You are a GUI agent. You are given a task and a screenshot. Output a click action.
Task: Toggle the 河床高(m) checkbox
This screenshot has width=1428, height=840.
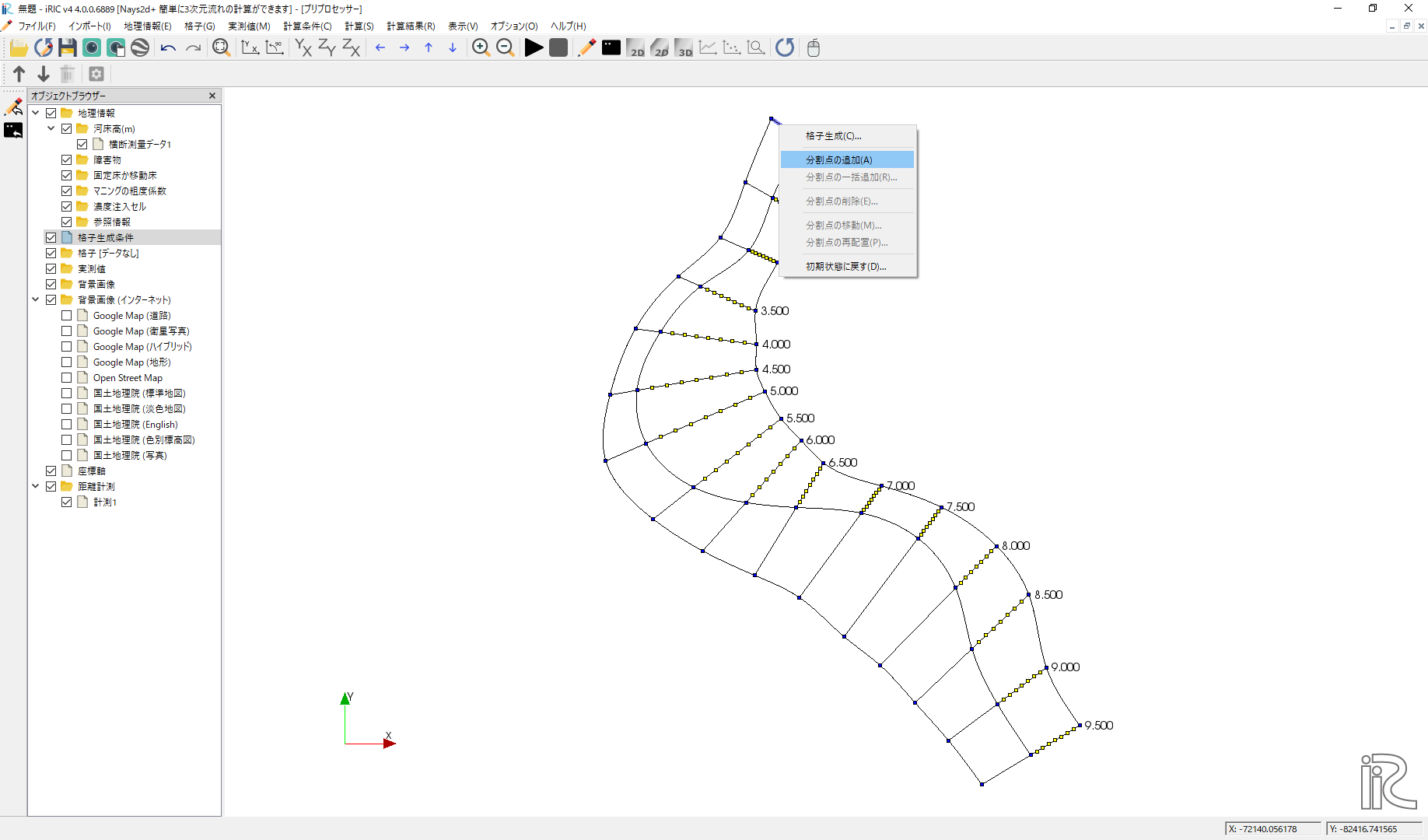(x=67, y=129)
